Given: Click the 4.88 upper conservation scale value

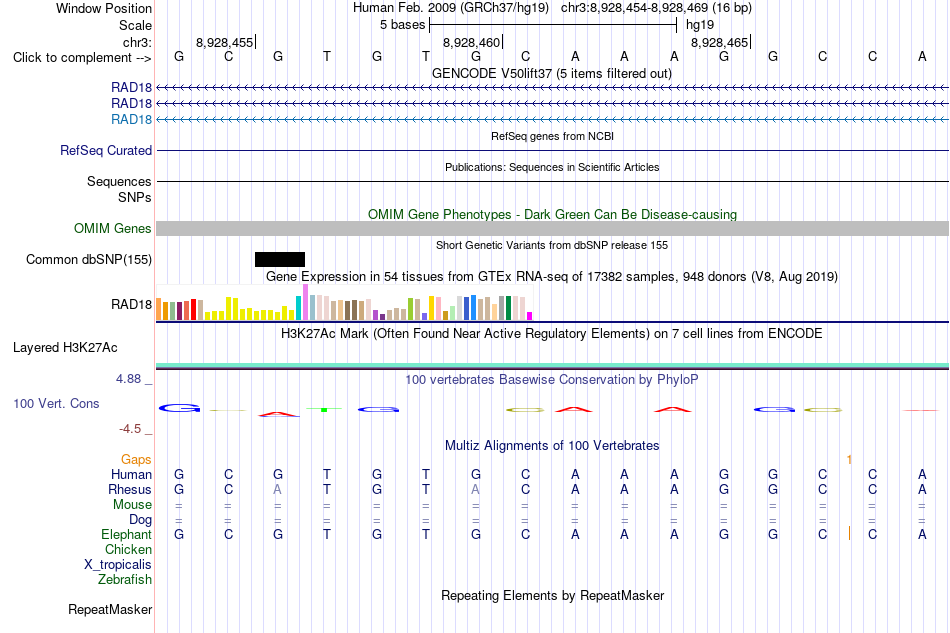Looking at the screenshot, I should pyautogui.click(x=128, y=379).
